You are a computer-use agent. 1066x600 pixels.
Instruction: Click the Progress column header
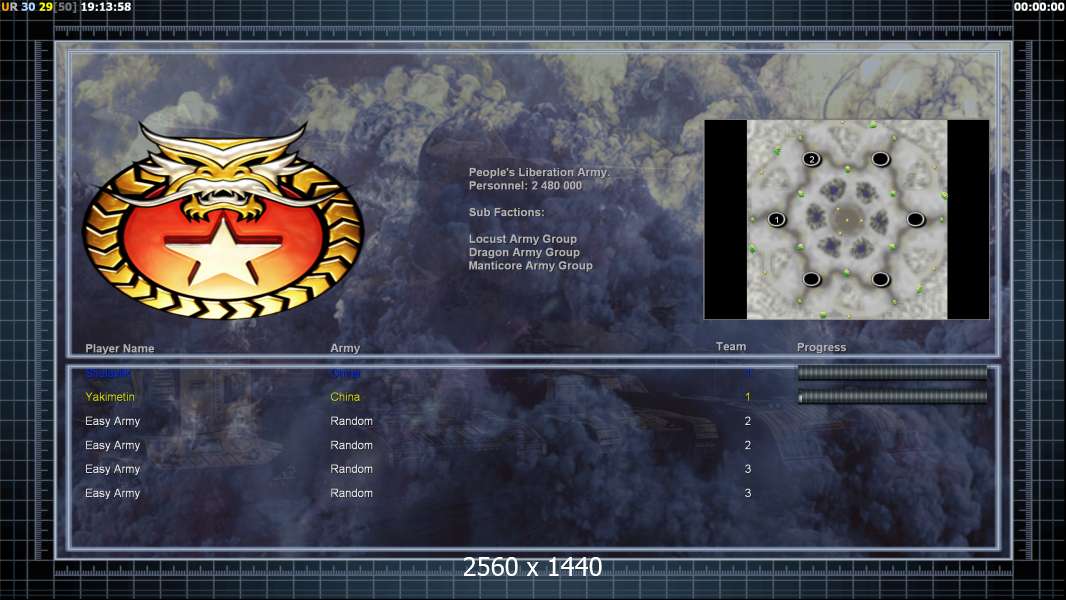821,347
